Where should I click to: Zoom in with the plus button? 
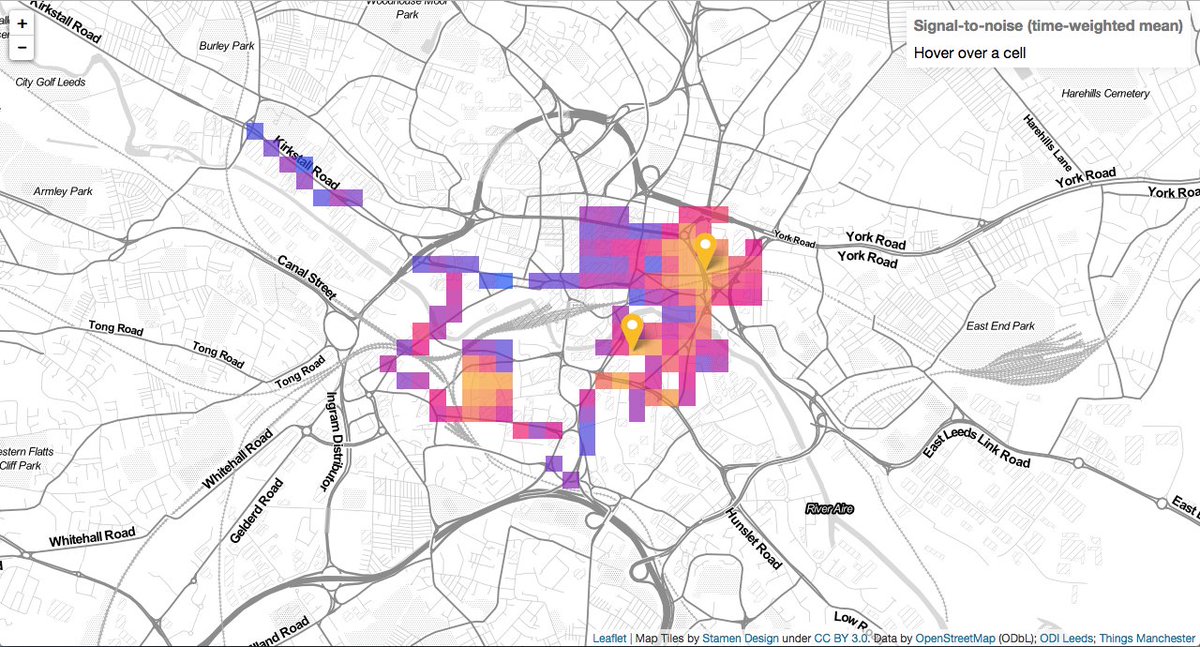[22, 23]
